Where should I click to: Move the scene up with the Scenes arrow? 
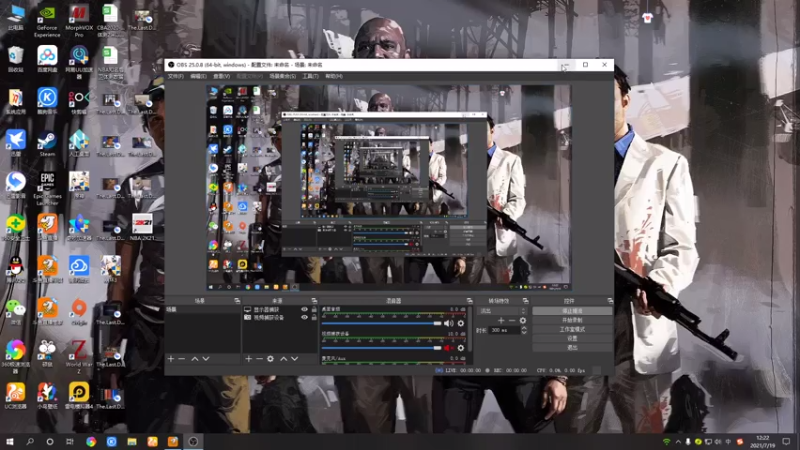(x=194, y=359)
